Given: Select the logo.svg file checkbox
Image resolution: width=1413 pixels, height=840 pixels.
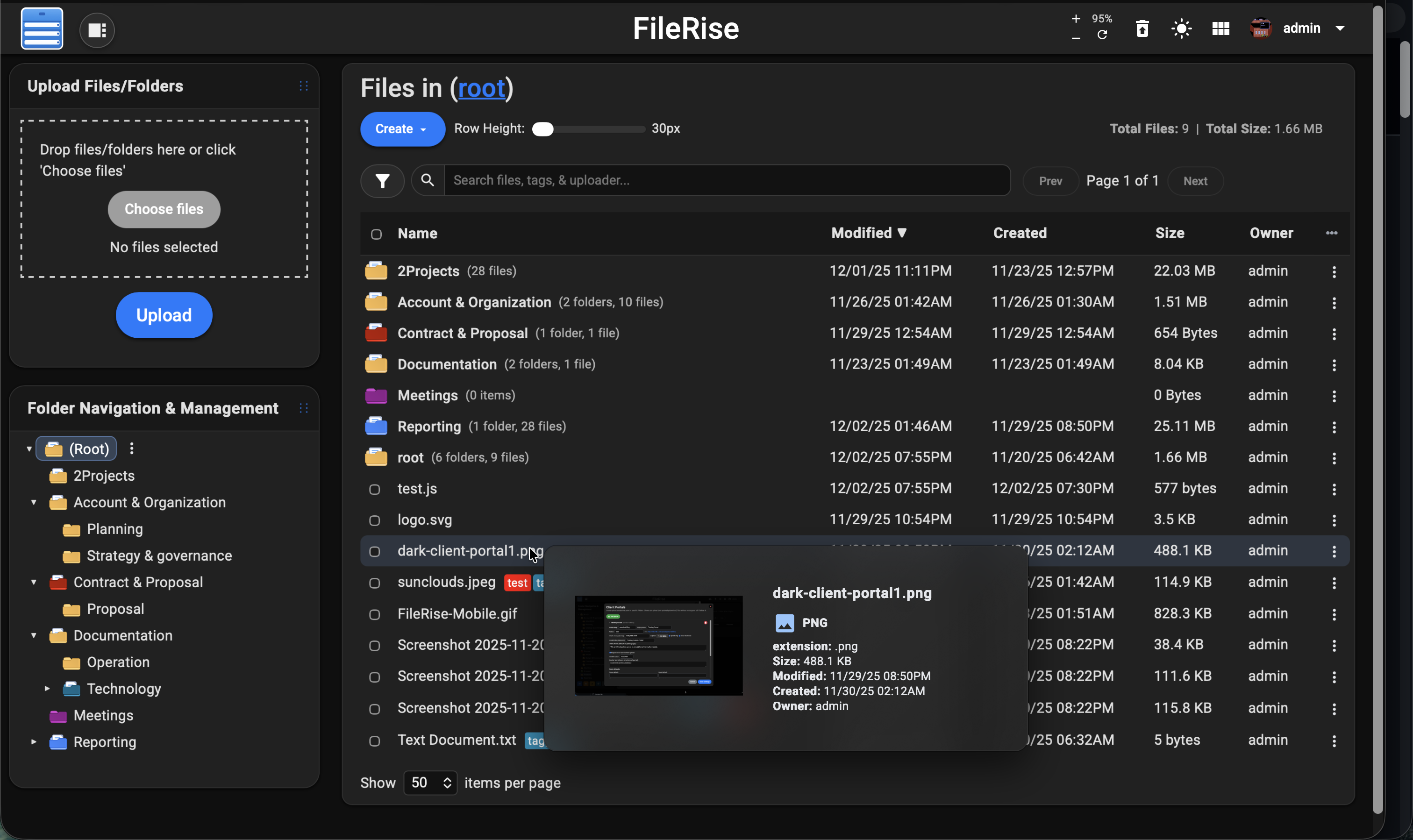Looking at the screenshot, I should 374,520.
